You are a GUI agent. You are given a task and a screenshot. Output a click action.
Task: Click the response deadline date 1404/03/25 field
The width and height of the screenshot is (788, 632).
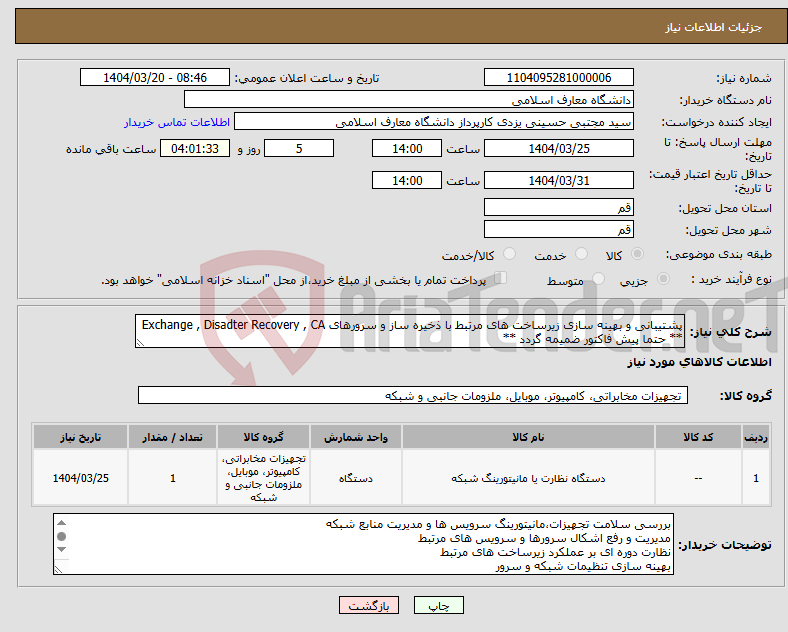(558, 148)
